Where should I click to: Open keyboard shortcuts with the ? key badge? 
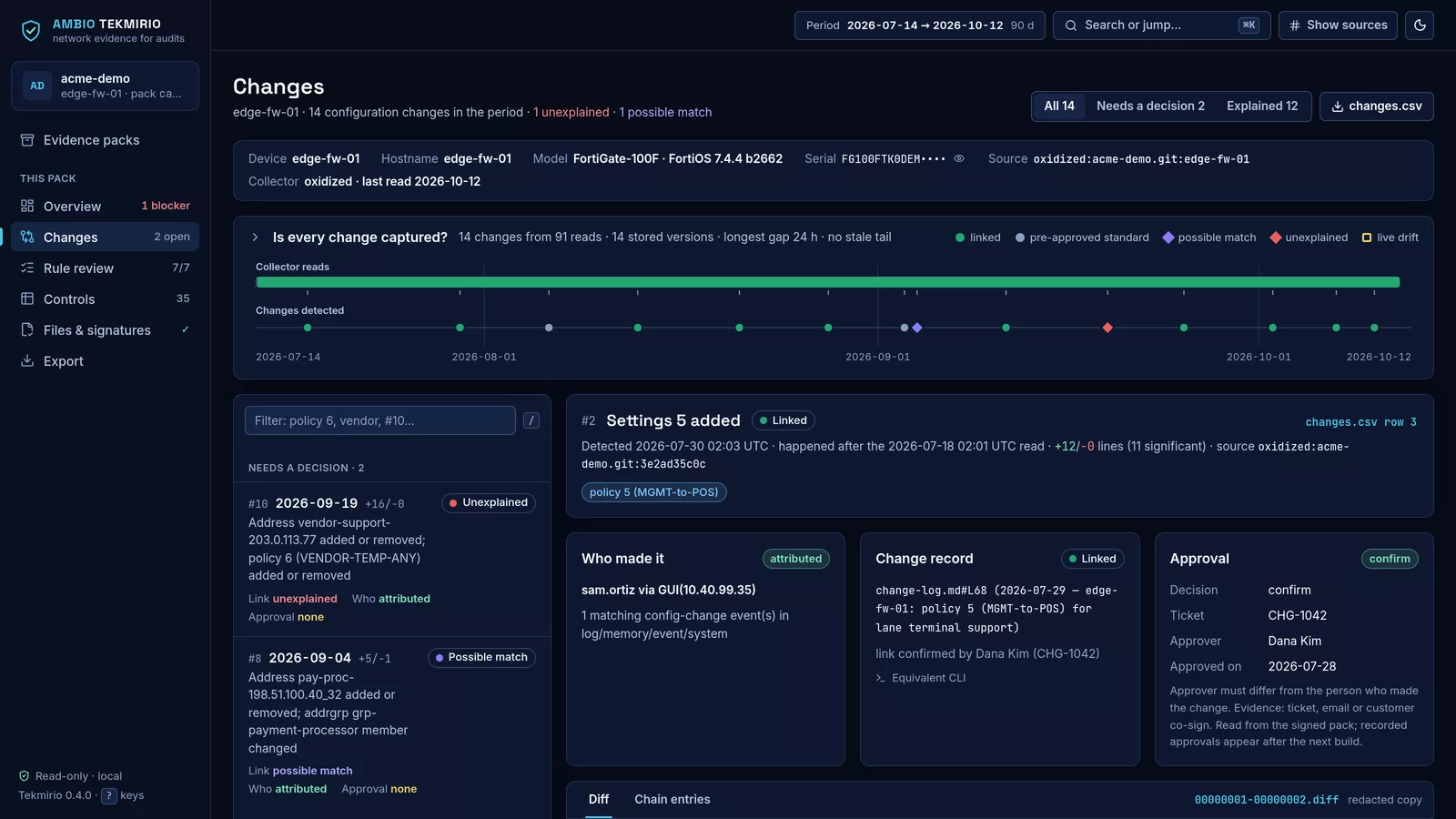[108, 795]
